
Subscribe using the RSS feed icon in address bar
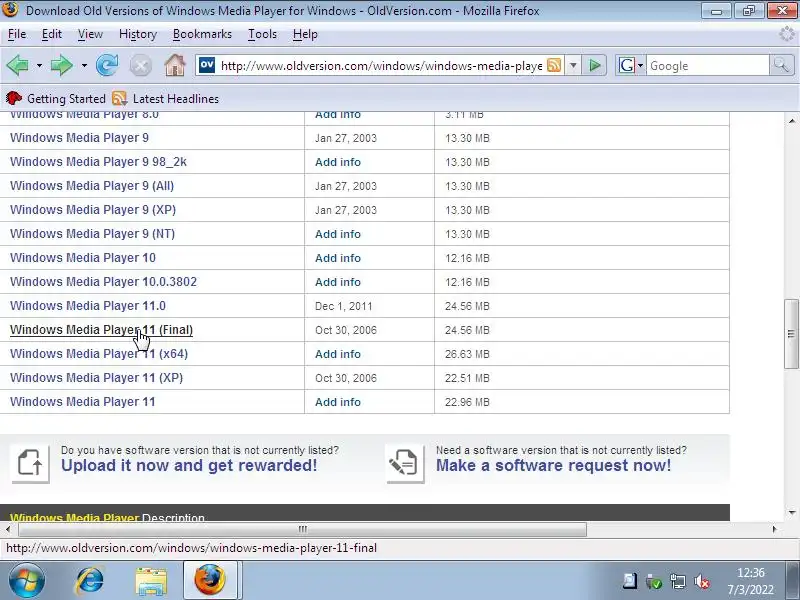554,65
